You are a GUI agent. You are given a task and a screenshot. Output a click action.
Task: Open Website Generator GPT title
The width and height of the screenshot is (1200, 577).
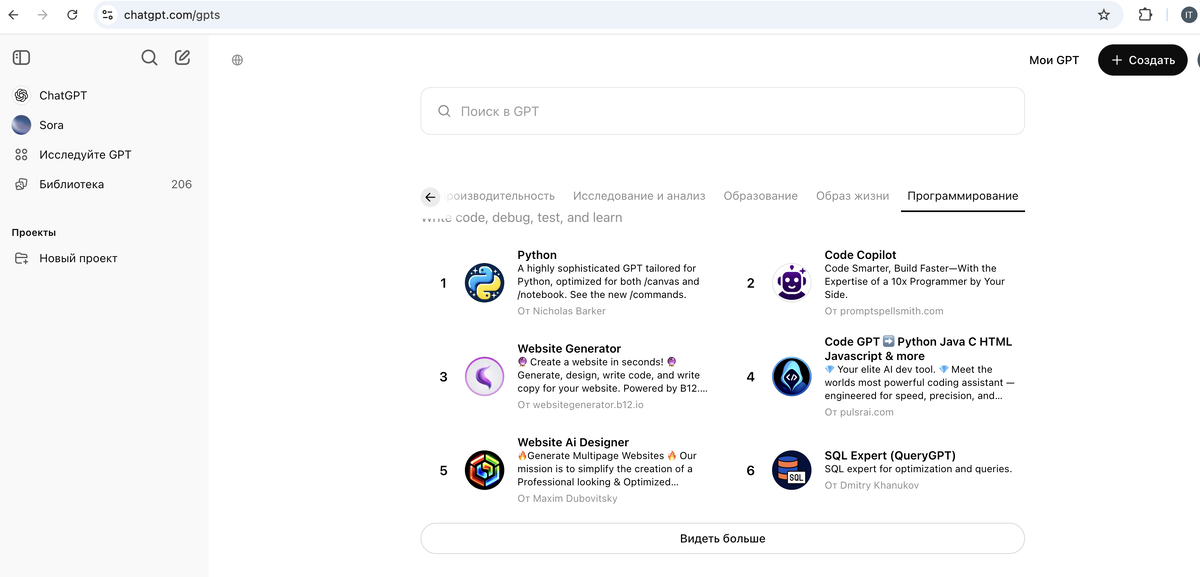(x=569, y=348)
